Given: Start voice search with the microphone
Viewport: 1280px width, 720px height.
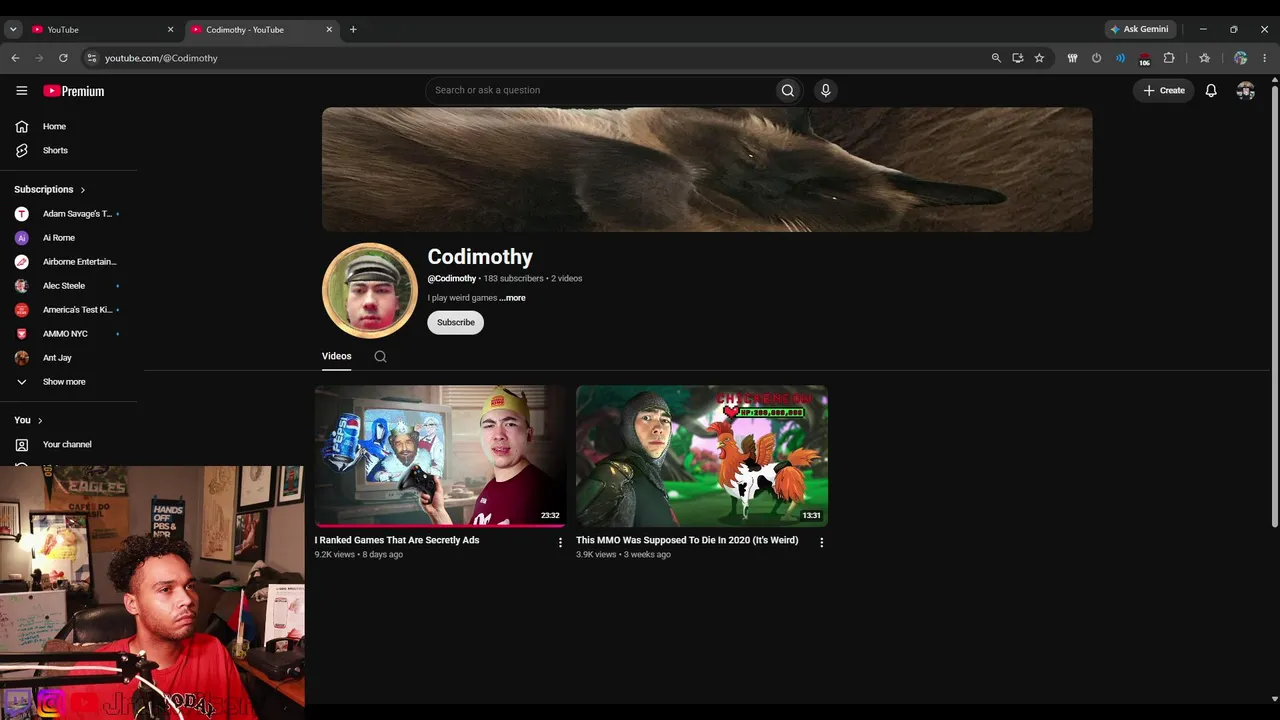Looking at the screenshot, I should [x=825, y=90].
